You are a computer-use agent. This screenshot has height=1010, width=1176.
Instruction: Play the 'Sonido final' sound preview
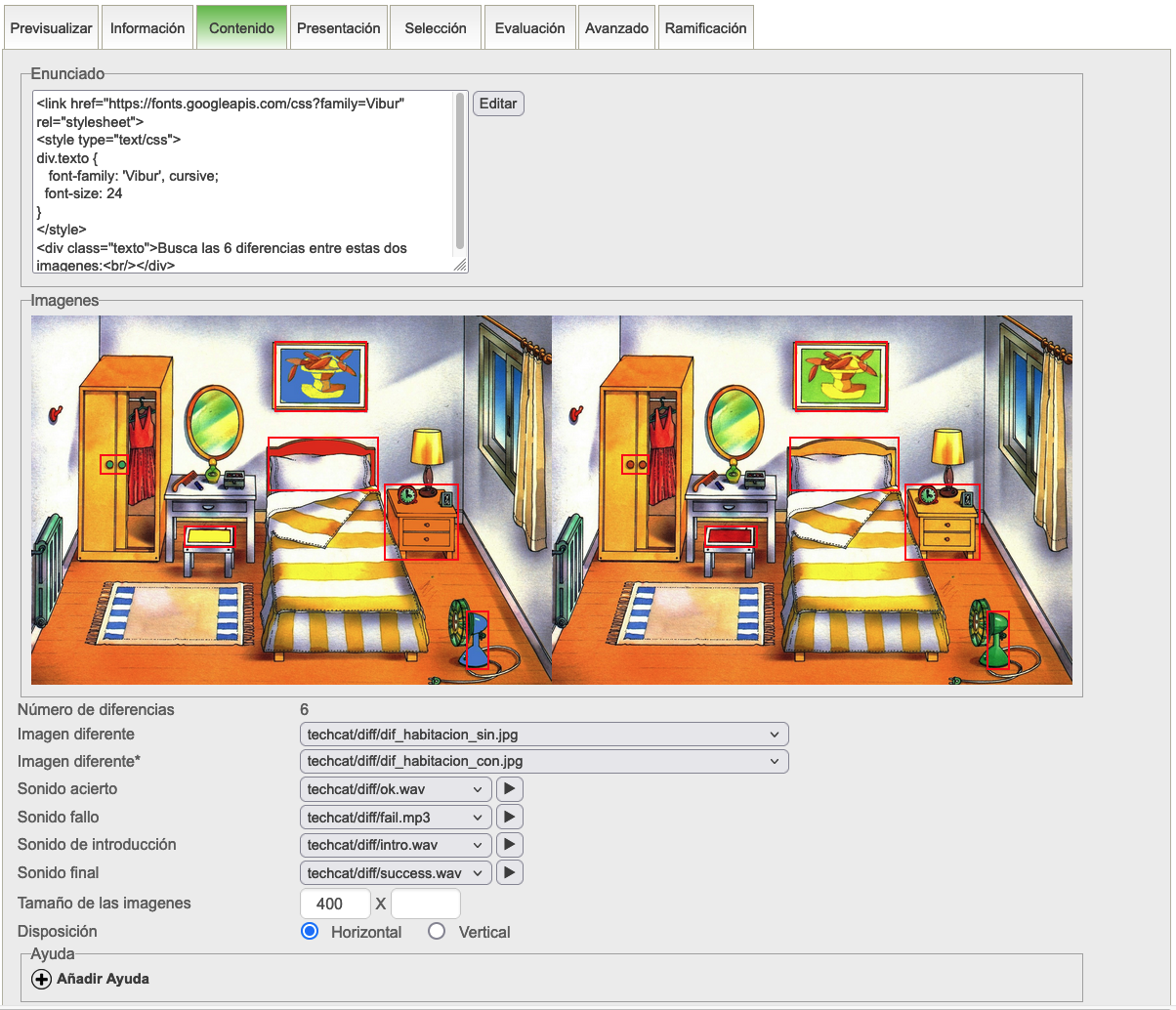pos(510,873)
